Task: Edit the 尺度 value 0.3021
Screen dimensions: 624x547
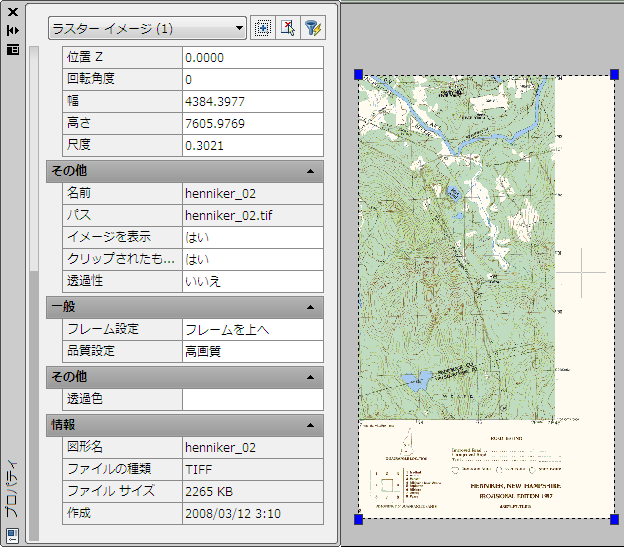Action: pyautogui.click(x=253, y=145)
